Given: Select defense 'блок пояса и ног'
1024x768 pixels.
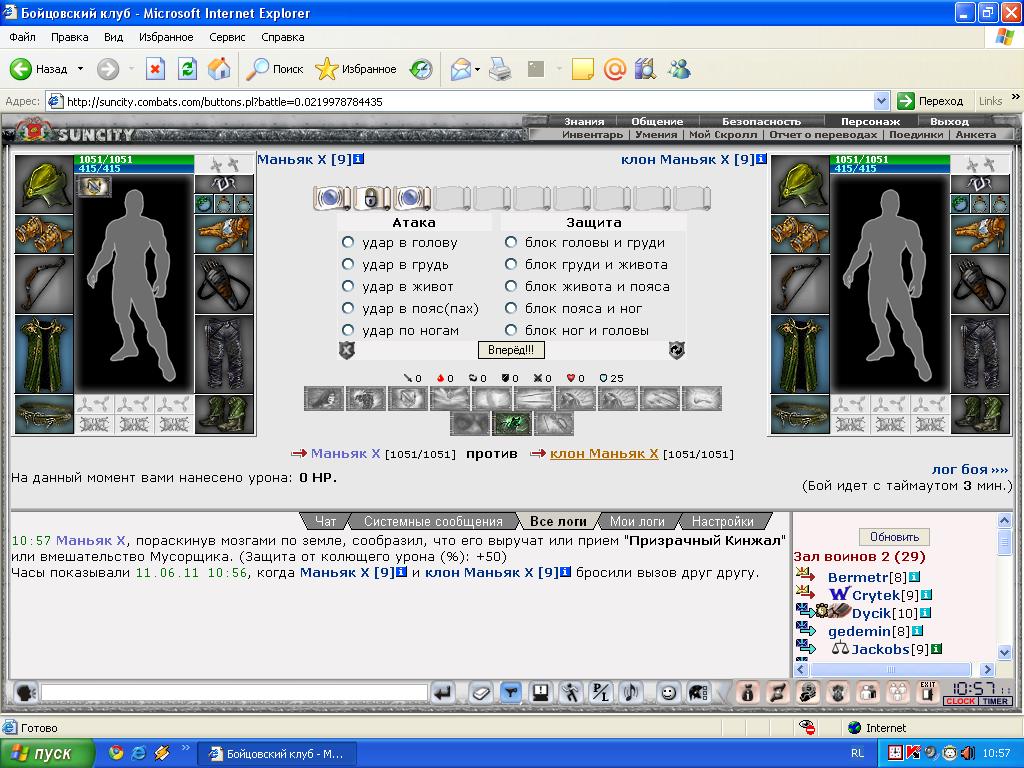Looking at the screenshot, I should tap(511, 308).
